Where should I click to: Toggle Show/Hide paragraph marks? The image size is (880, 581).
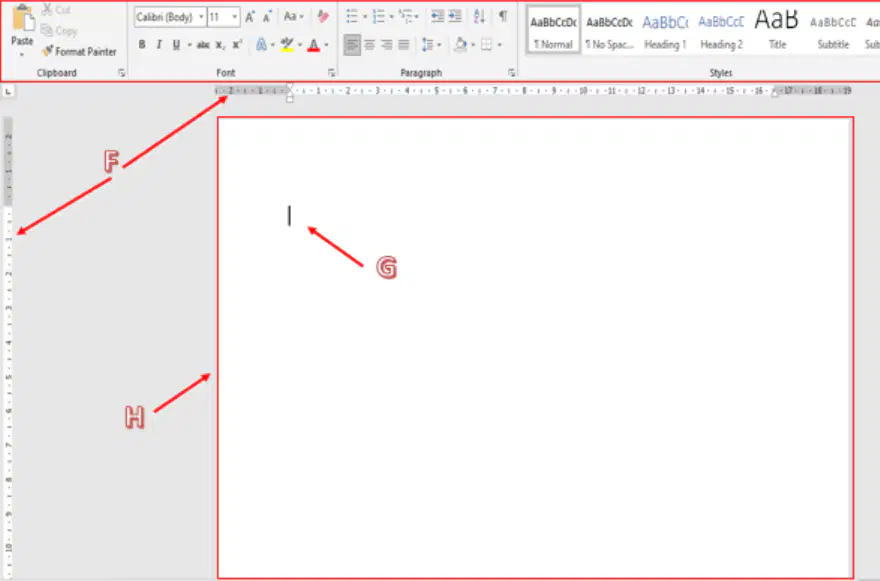tap(503, 16)
